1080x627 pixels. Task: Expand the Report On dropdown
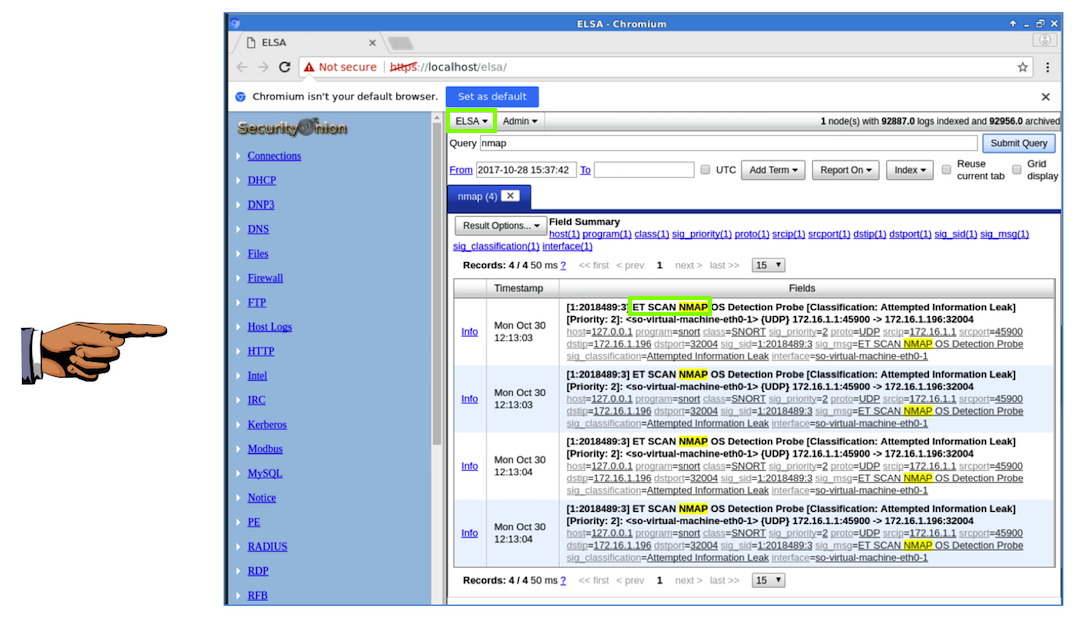(844, 170)
